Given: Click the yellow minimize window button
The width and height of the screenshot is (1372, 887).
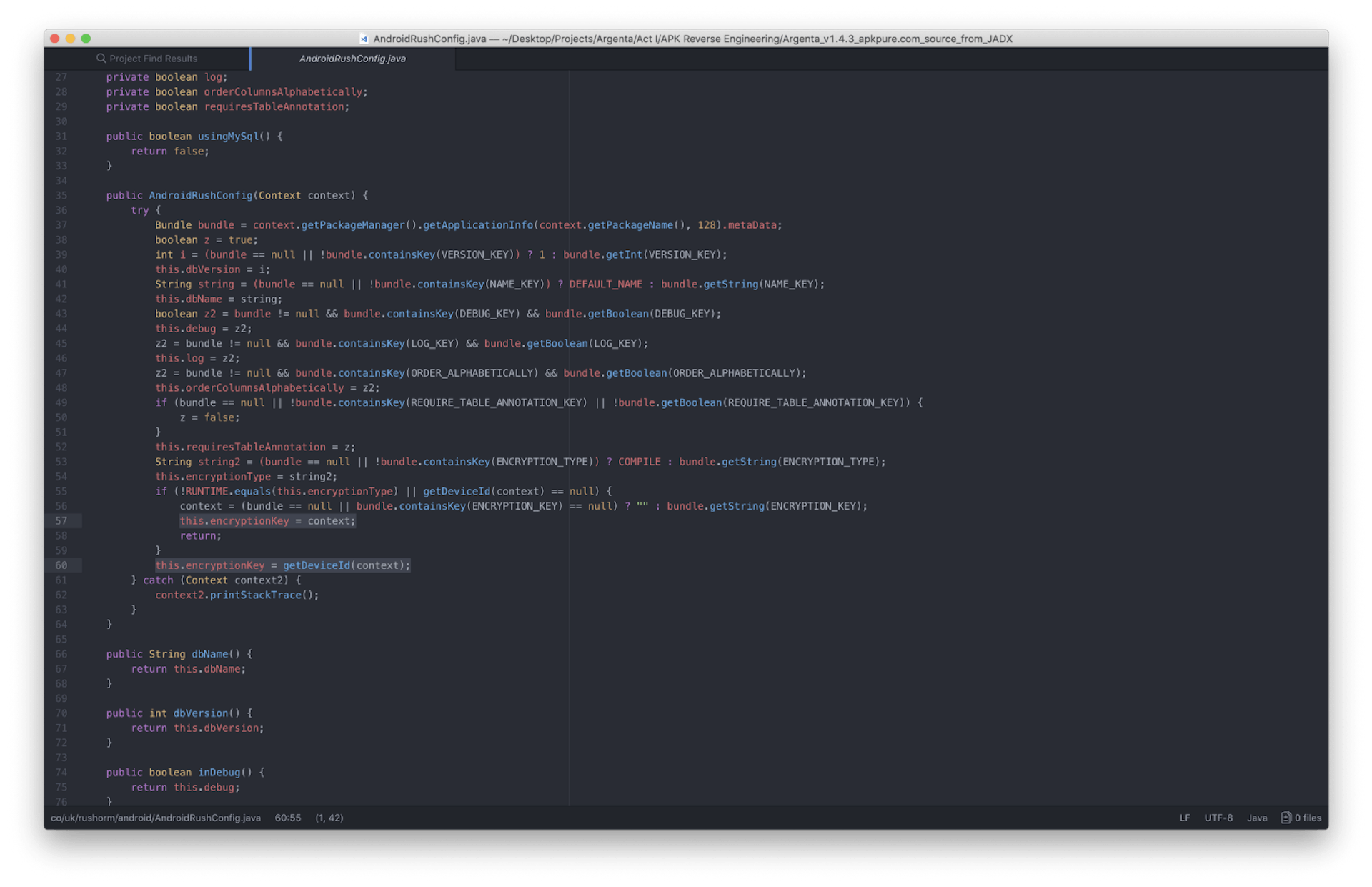Looking at the screenshot, I should (x=71, y=39).
